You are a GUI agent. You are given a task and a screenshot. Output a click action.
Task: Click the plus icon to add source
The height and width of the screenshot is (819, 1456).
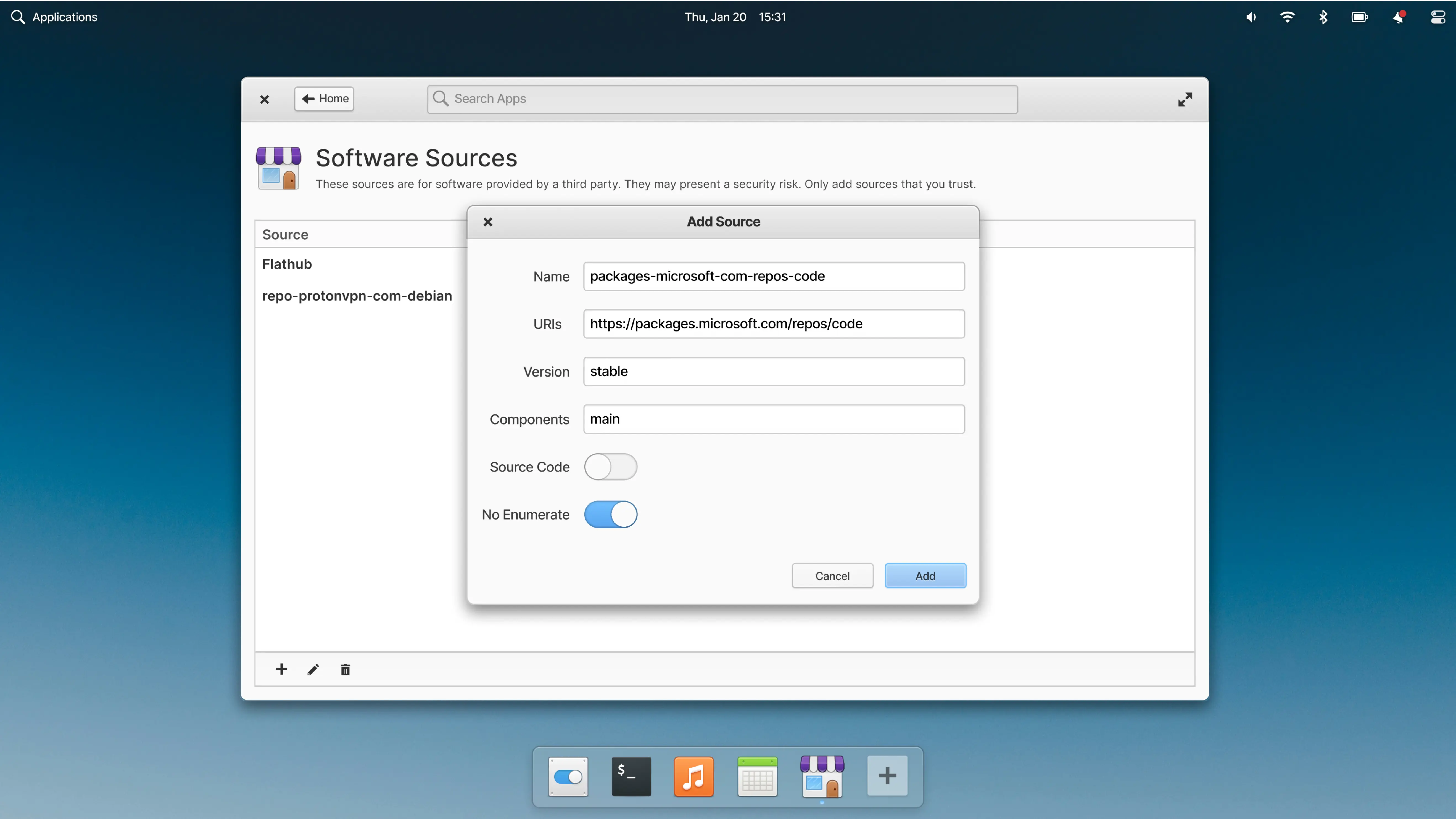(x=281, y=669)
